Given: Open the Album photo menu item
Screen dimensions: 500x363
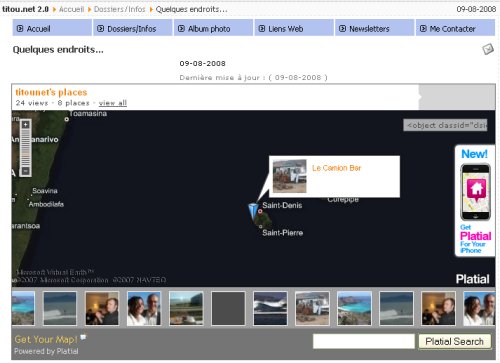Looking at the screenshot, I should click(x=213, y=28).
